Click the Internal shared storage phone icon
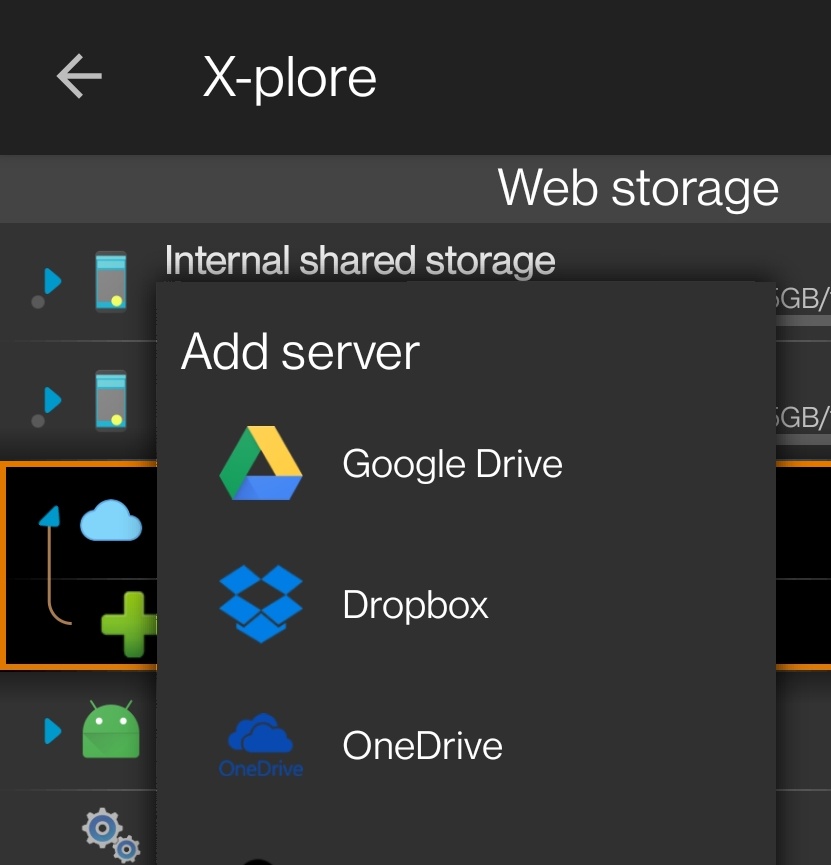Screen dimensions: 831x865 coord(111,282)
